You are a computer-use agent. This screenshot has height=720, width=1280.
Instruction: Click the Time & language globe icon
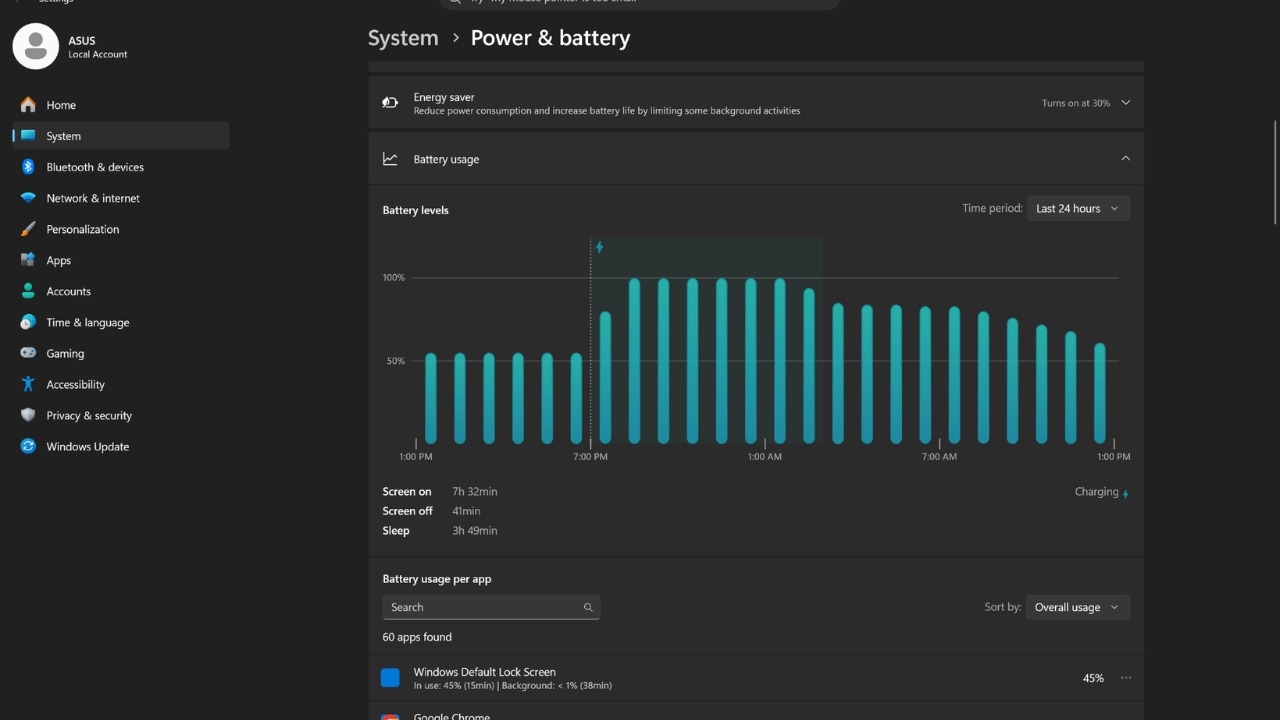point(28,322)
